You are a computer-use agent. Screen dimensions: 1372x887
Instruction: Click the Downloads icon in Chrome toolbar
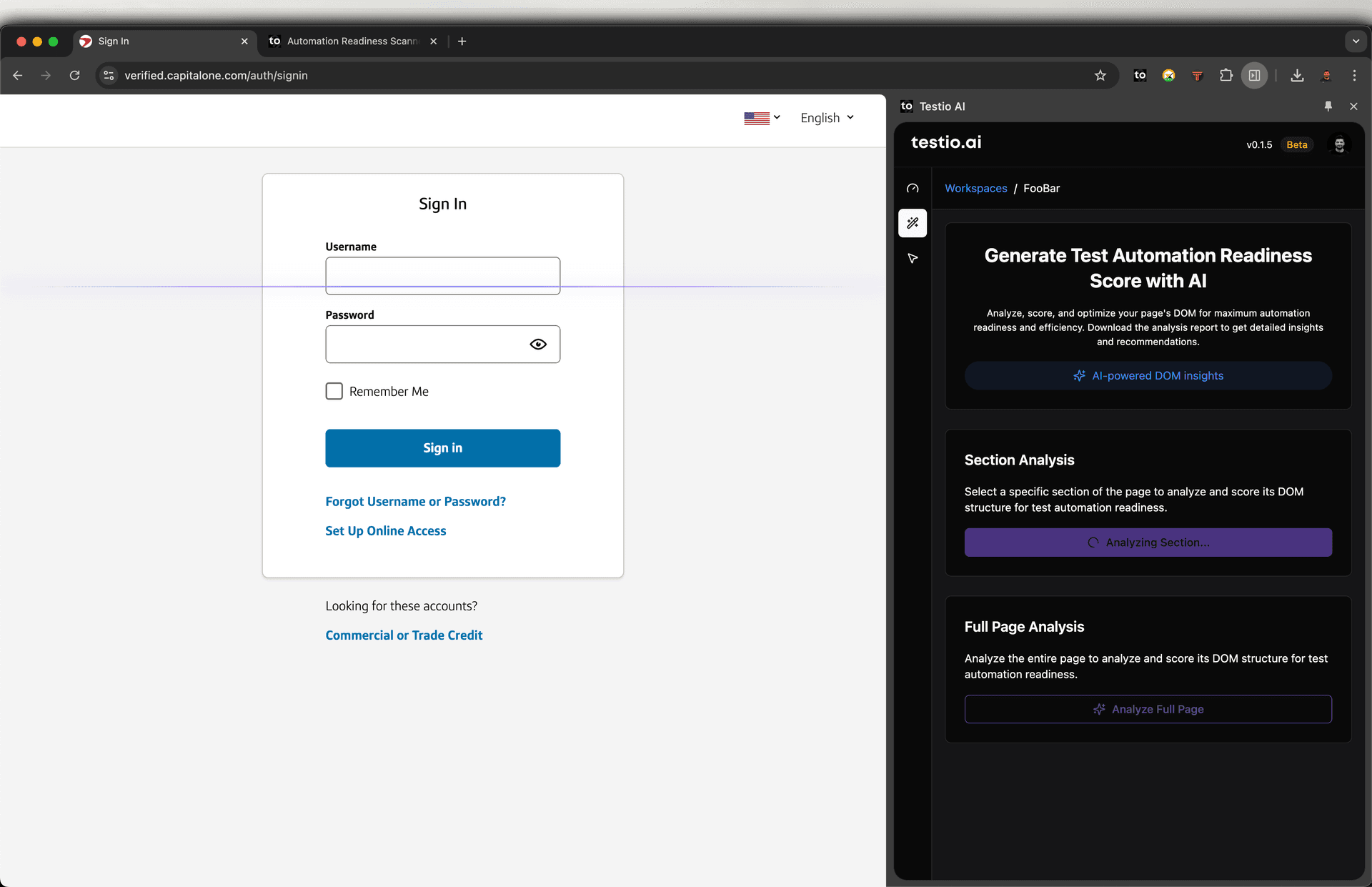(x=1297, y=75)
